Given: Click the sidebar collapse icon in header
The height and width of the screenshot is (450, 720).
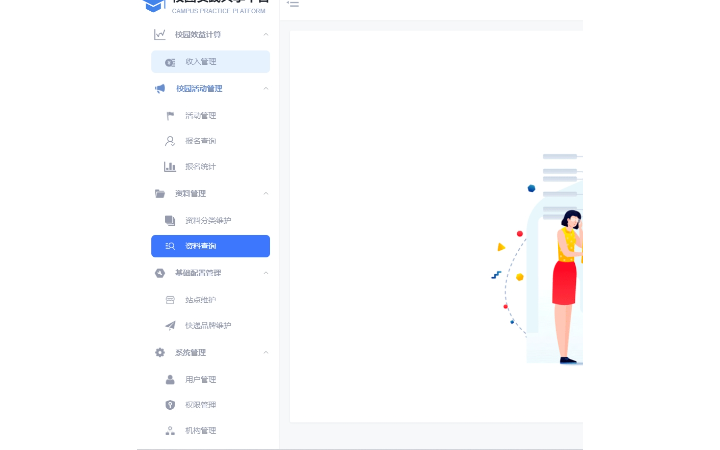Looking at the screenshot, I should pyautogui.click(x=292, y=4).
